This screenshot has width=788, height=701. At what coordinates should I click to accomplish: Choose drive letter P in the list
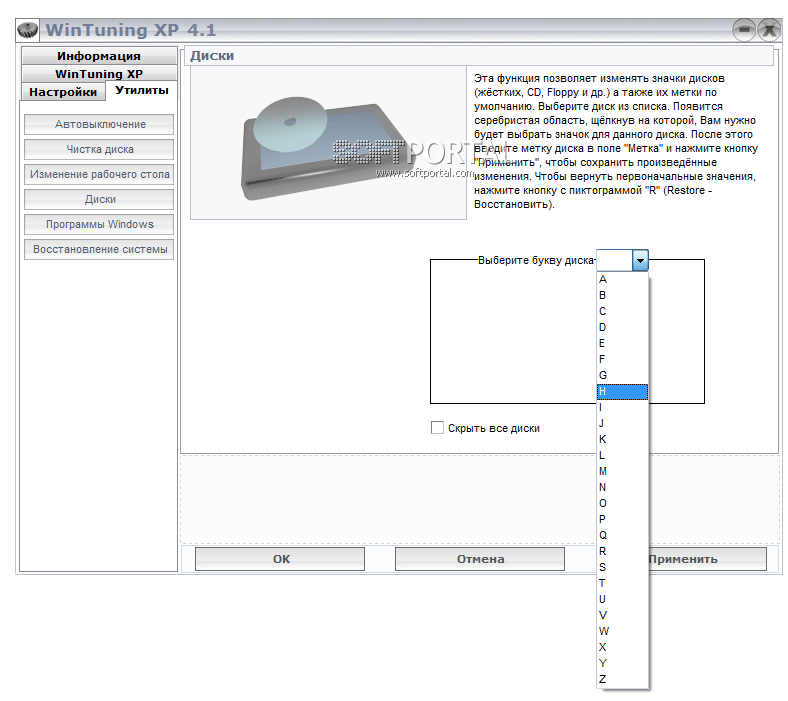click(x=622, y=519)
